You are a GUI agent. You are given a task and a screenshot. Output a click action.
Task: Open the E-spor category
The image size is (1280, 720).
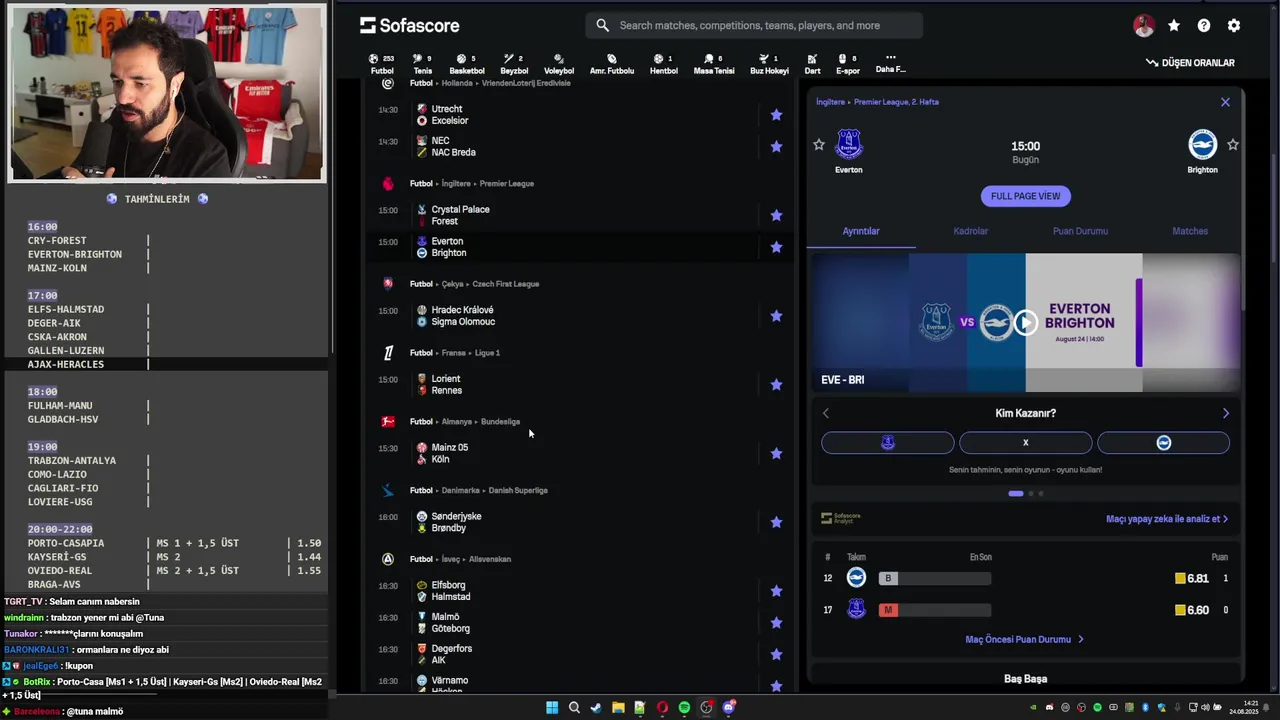coord(848,64)
